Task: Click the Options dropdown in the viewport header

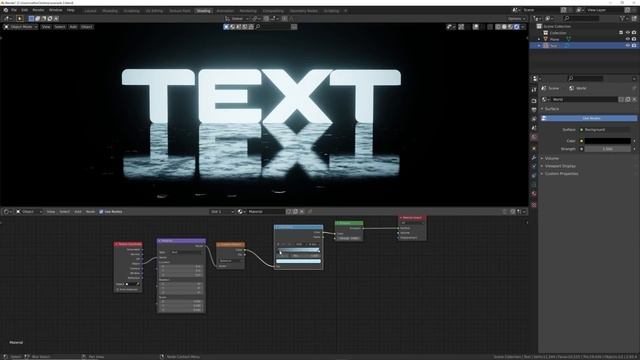Action: click(x=516, y=19)
